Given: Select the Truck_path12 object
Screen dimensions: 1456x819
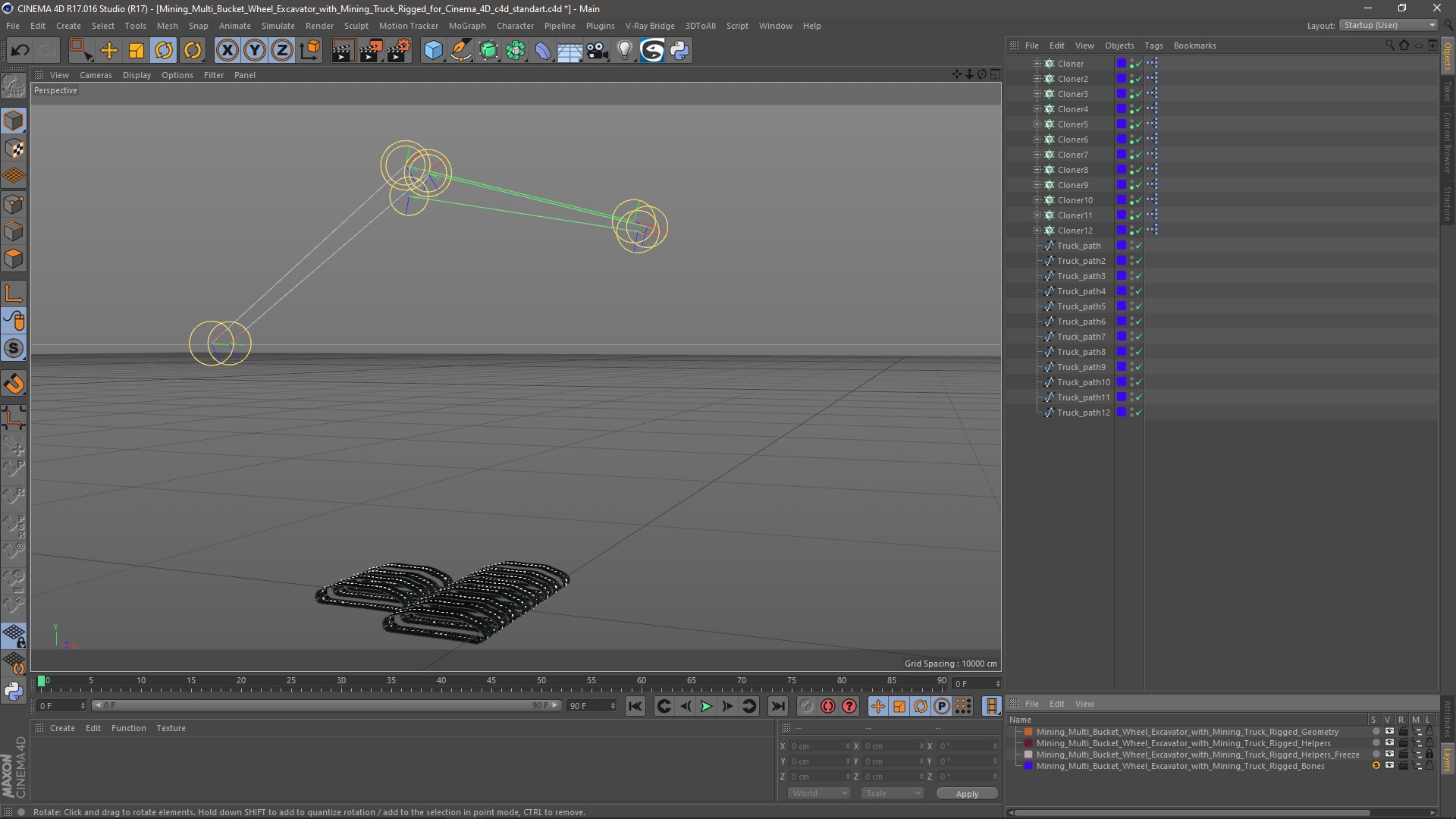Looking at the screenshot, I should coord(1083,413).
